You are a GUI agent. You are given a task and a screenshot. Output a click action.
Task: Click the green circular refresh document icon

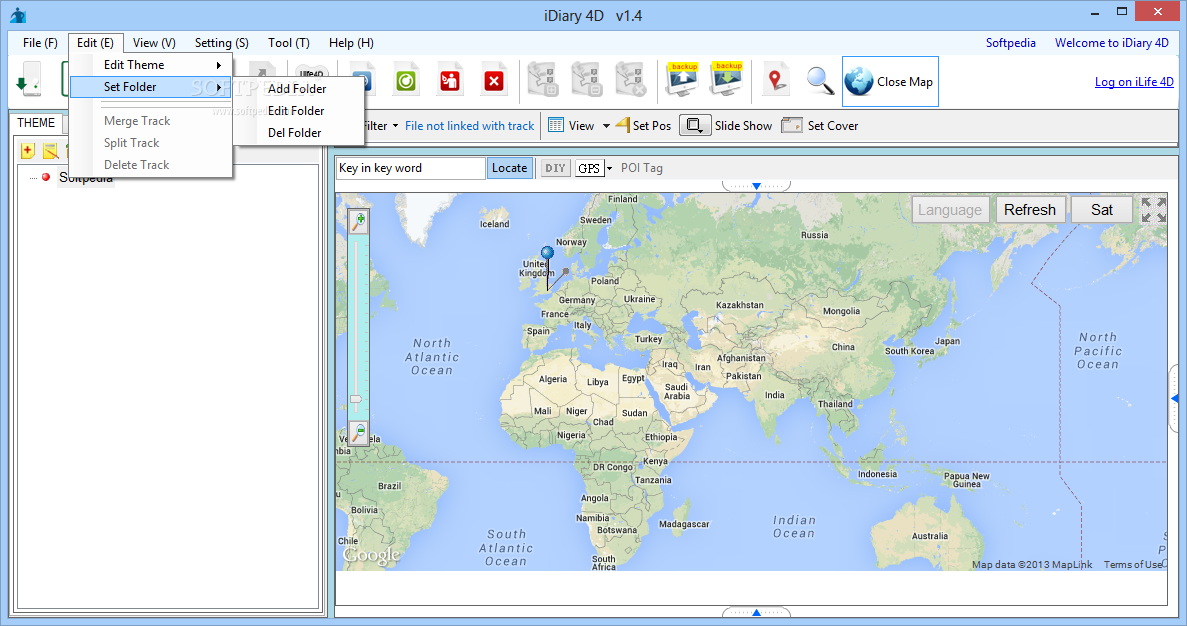click(x=406, y=80)
